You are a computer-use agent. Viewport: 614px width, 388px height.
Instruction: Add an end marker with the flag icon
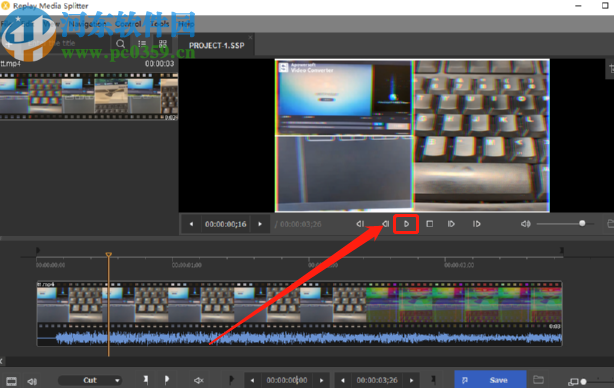pos(167,379)
